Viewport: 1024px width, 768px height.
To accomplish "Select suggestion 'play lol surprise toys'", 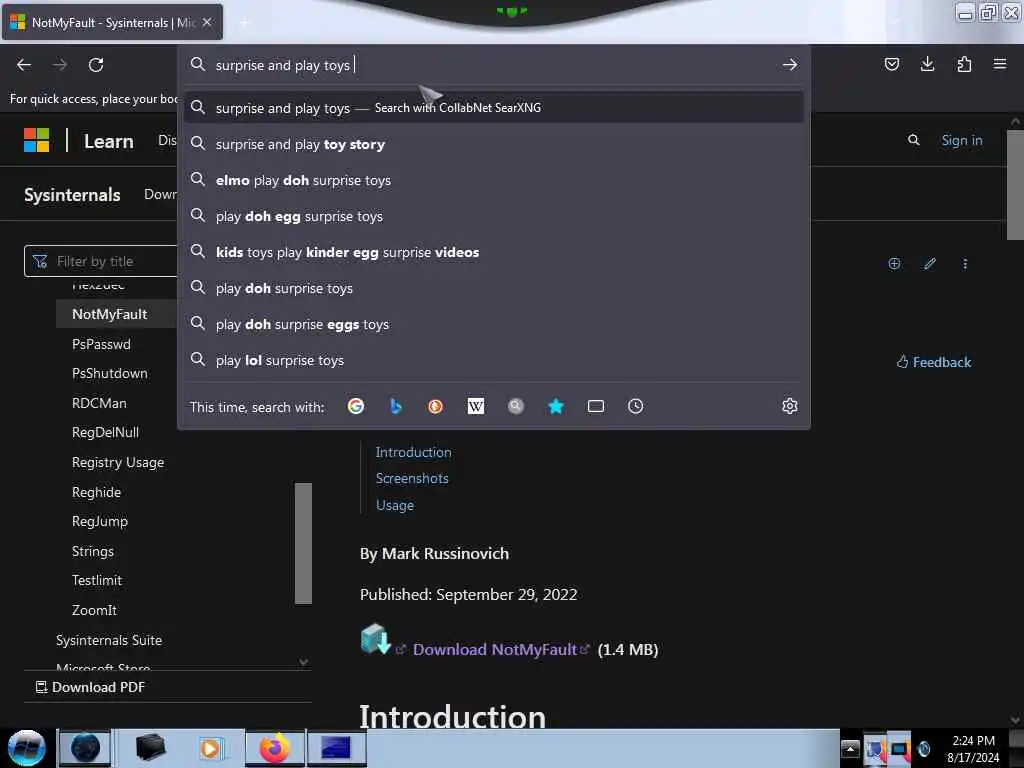I will [x=494, y=359].
